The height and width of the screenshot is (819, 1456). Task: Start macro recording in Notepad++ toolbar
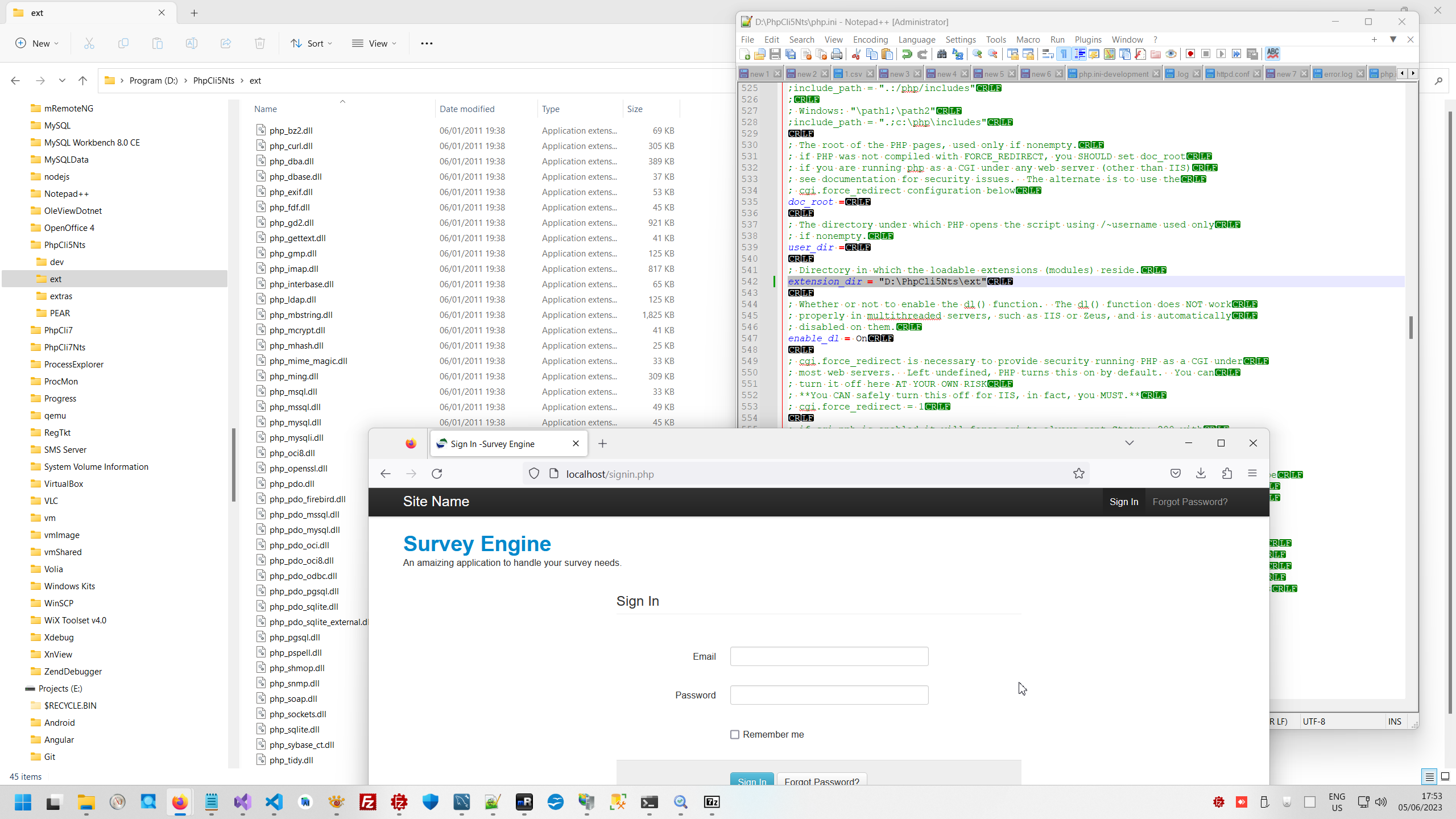click(1190, 54)
